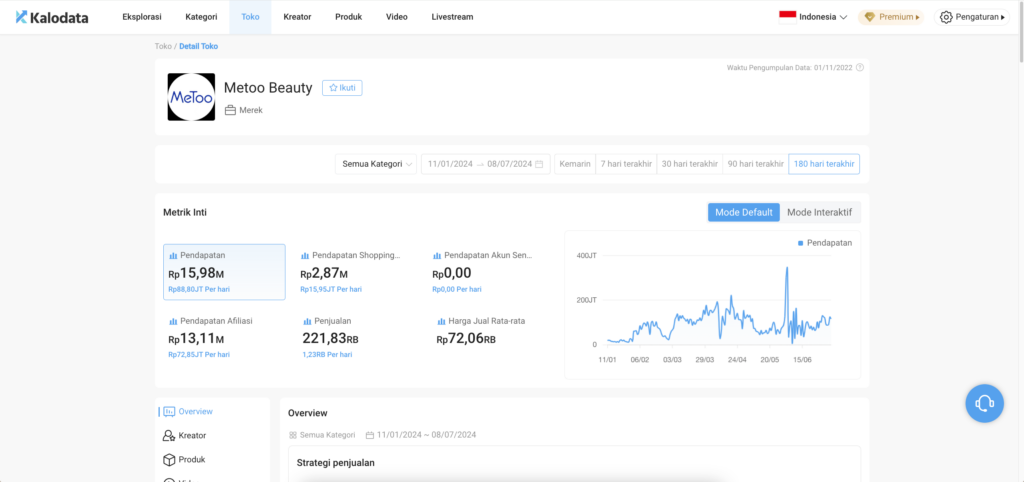This screenshot has height=482, width=1024.
Task: Select 180 hari terakhir range
Action: (x=824, y=164)
